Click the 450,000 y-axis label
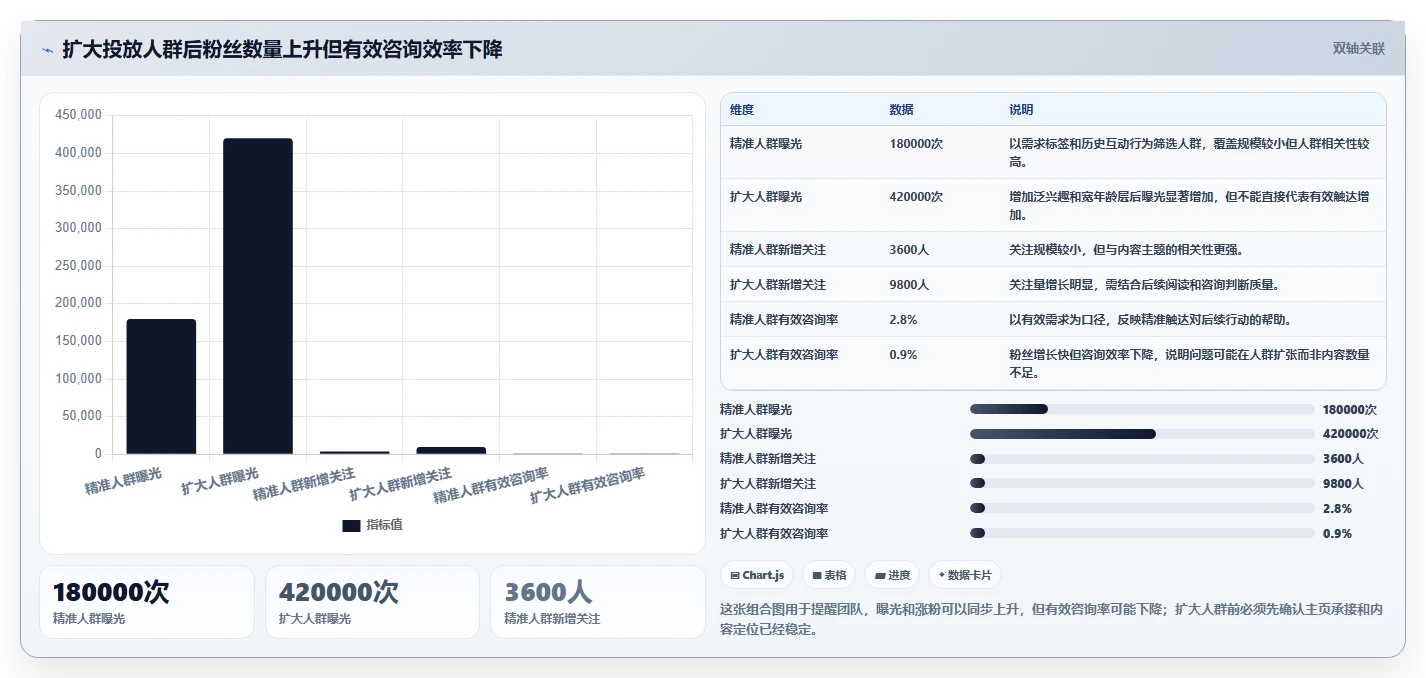 point(78,115)
